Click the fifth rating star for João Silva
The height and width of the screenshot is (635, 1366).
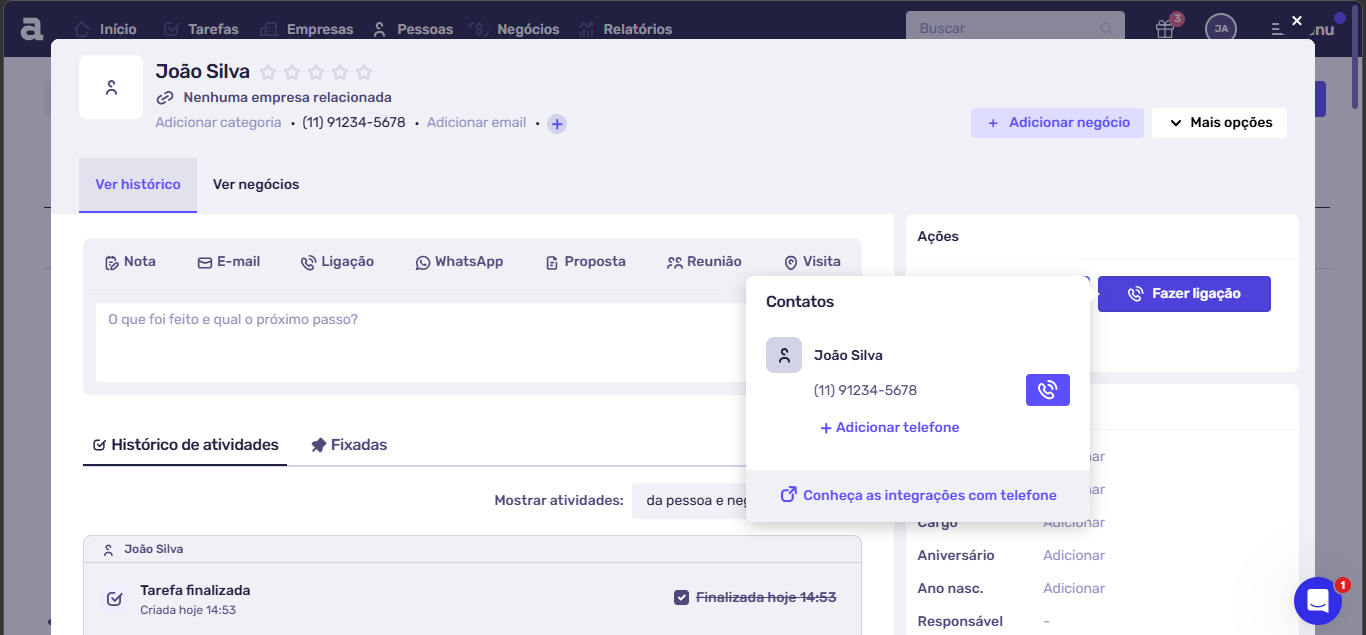pyautogui.click(x=364, y=72)
